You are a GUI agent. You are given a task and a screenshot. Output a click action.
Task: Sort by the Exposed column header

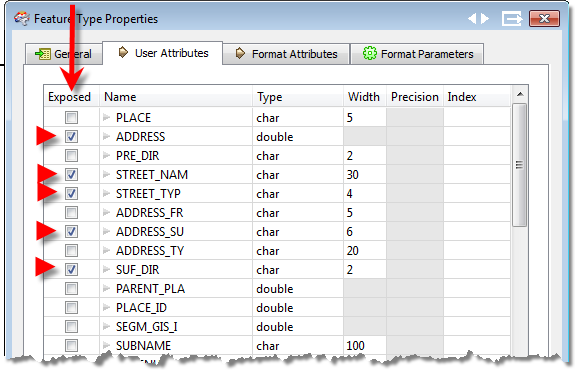pos(72,96)
